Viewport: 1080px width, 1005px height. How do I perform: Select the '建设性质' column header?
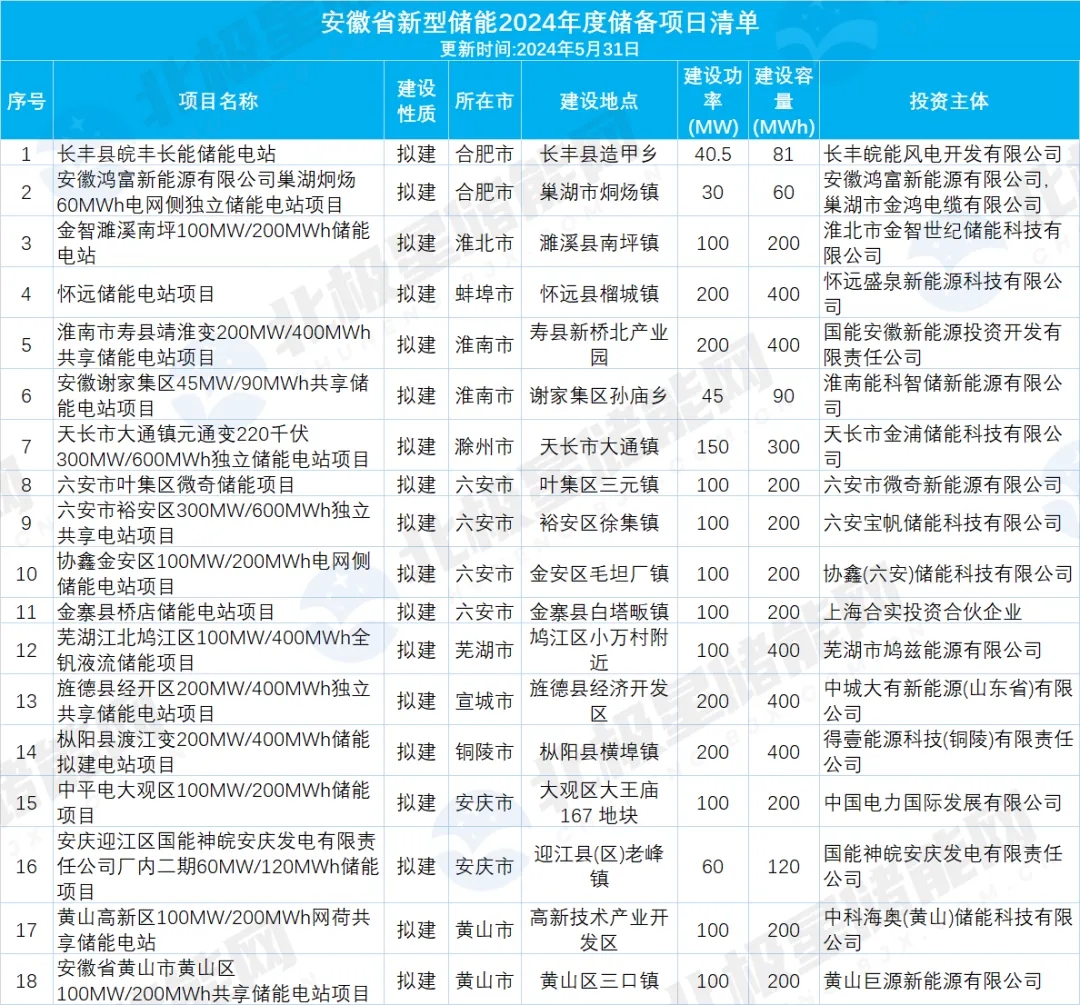(x=416, y=101)
